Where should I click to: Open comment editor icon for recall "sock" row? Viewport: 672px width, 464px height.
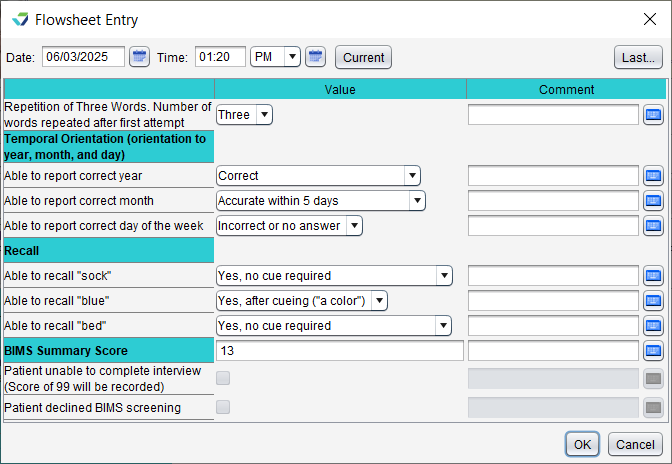click(x=653, y=276)
